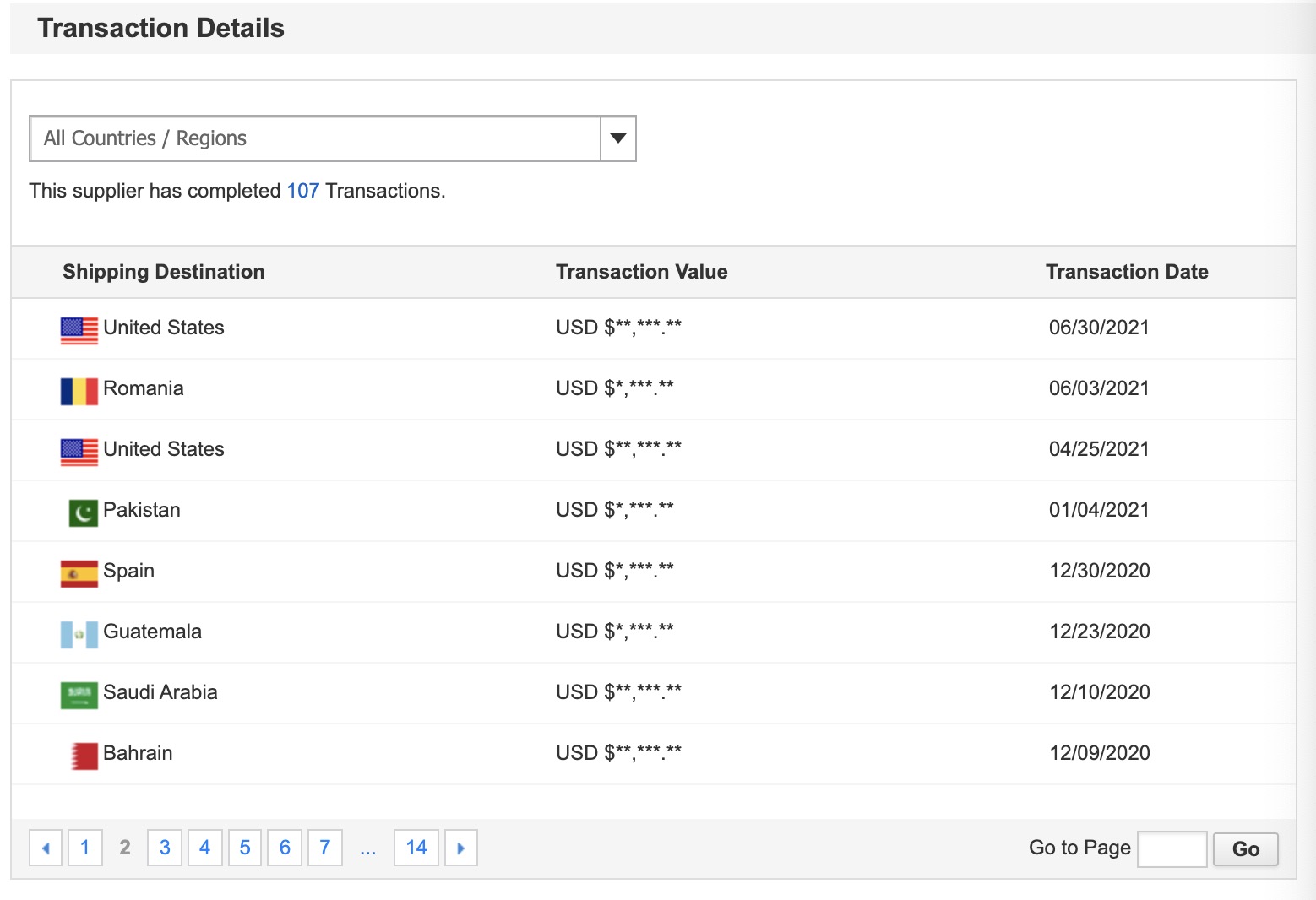This screenshot has height=900, width=1316.
Task: Select page 5 in pagination
Action: click(x=245, y=848)
